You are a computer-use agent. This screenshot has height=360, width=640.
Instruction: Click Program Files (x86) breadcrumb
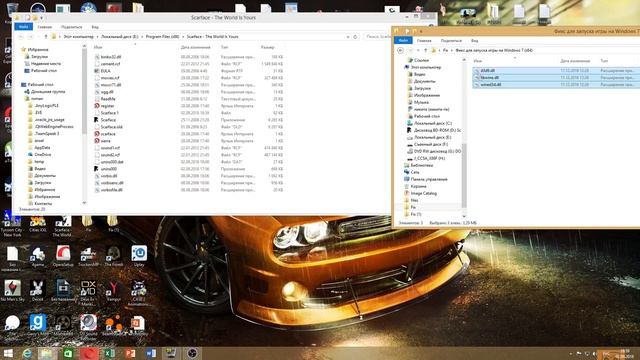[x=162, y=37]
